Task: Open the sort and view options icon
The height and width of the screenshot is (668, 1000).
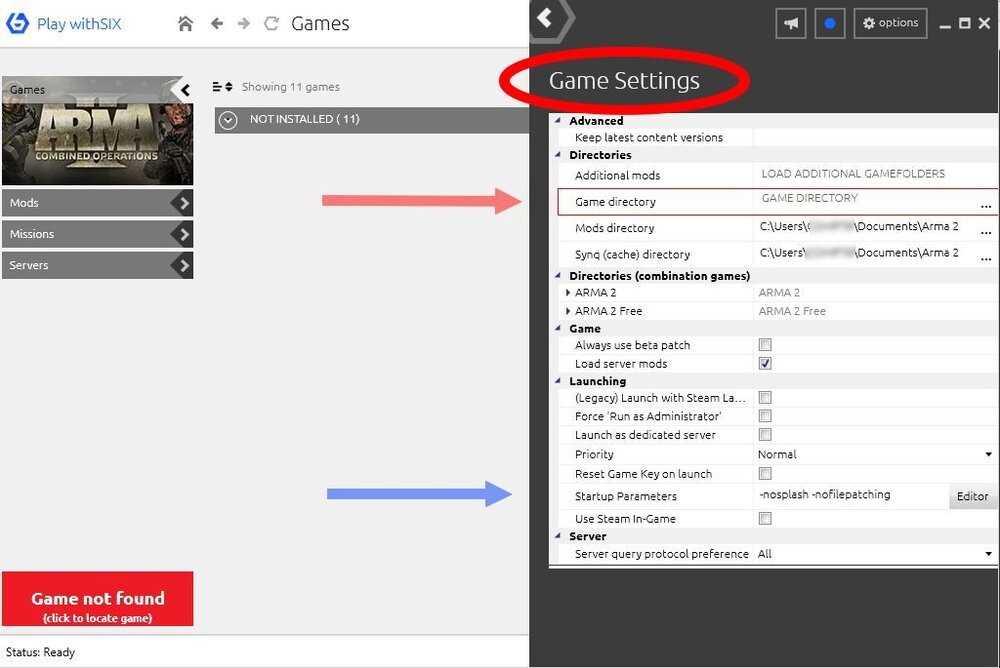Action: 223,87
